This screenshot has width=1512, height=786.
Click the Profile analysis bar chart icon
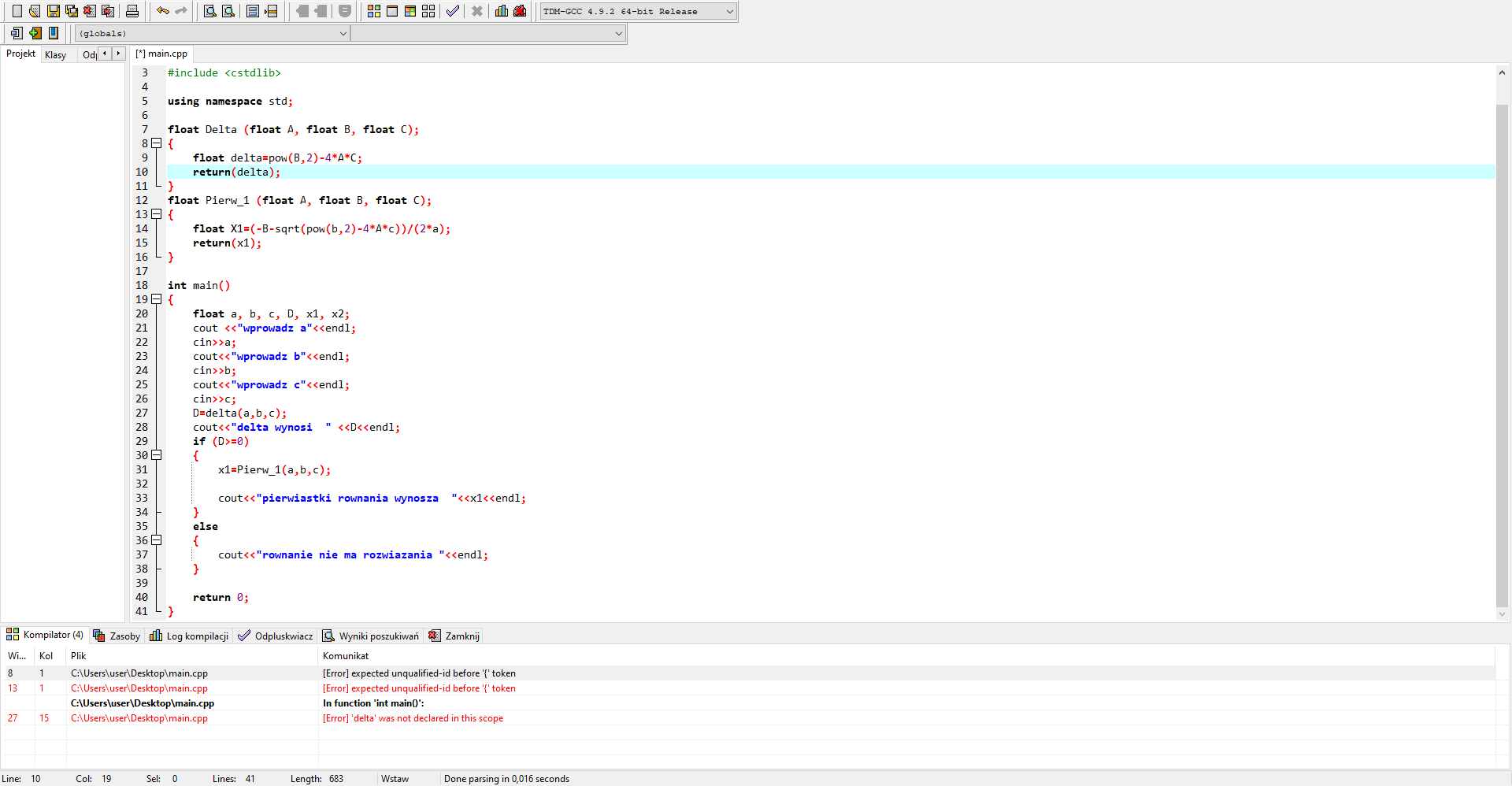pos(502,11)
